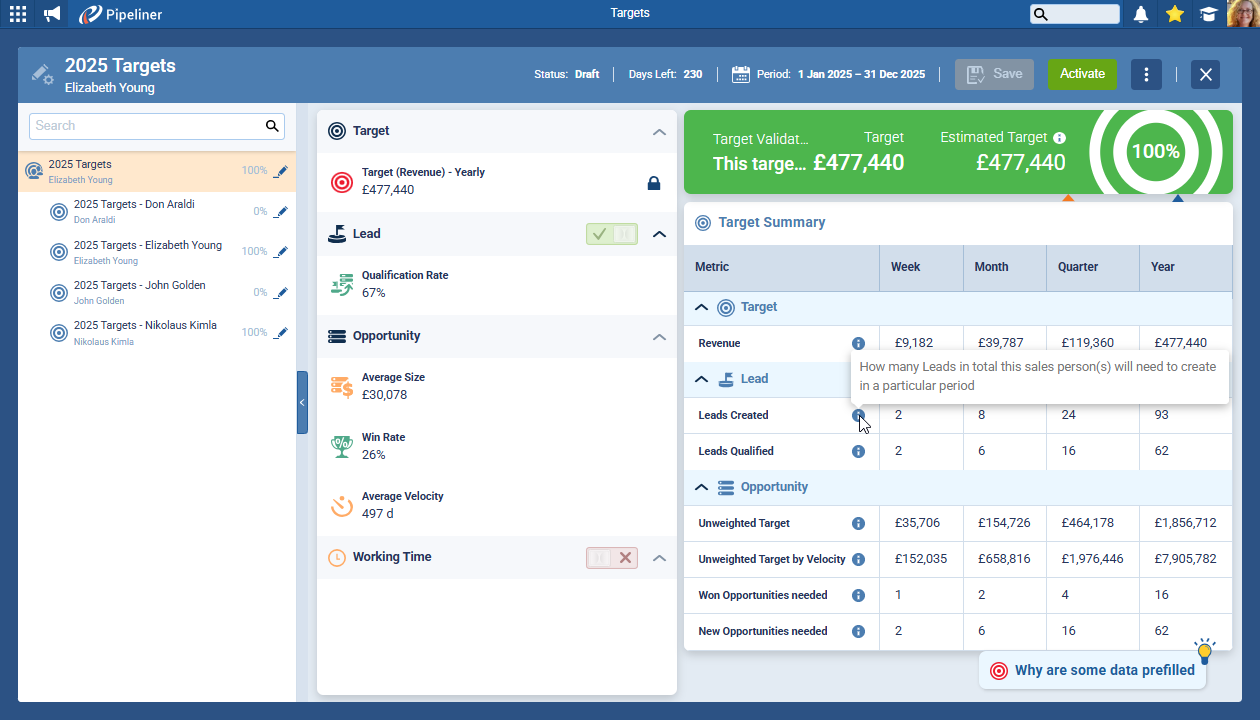This screenshot has width=1260, height=720.
Task: Open the notifications bell icon
Action: (x=1141, y=14)
